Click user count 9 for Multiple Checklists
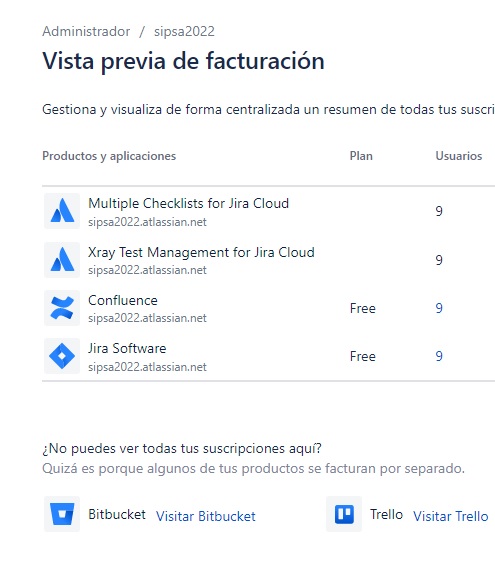The width and height of the screenshot is (495, 567). (439, 211)
